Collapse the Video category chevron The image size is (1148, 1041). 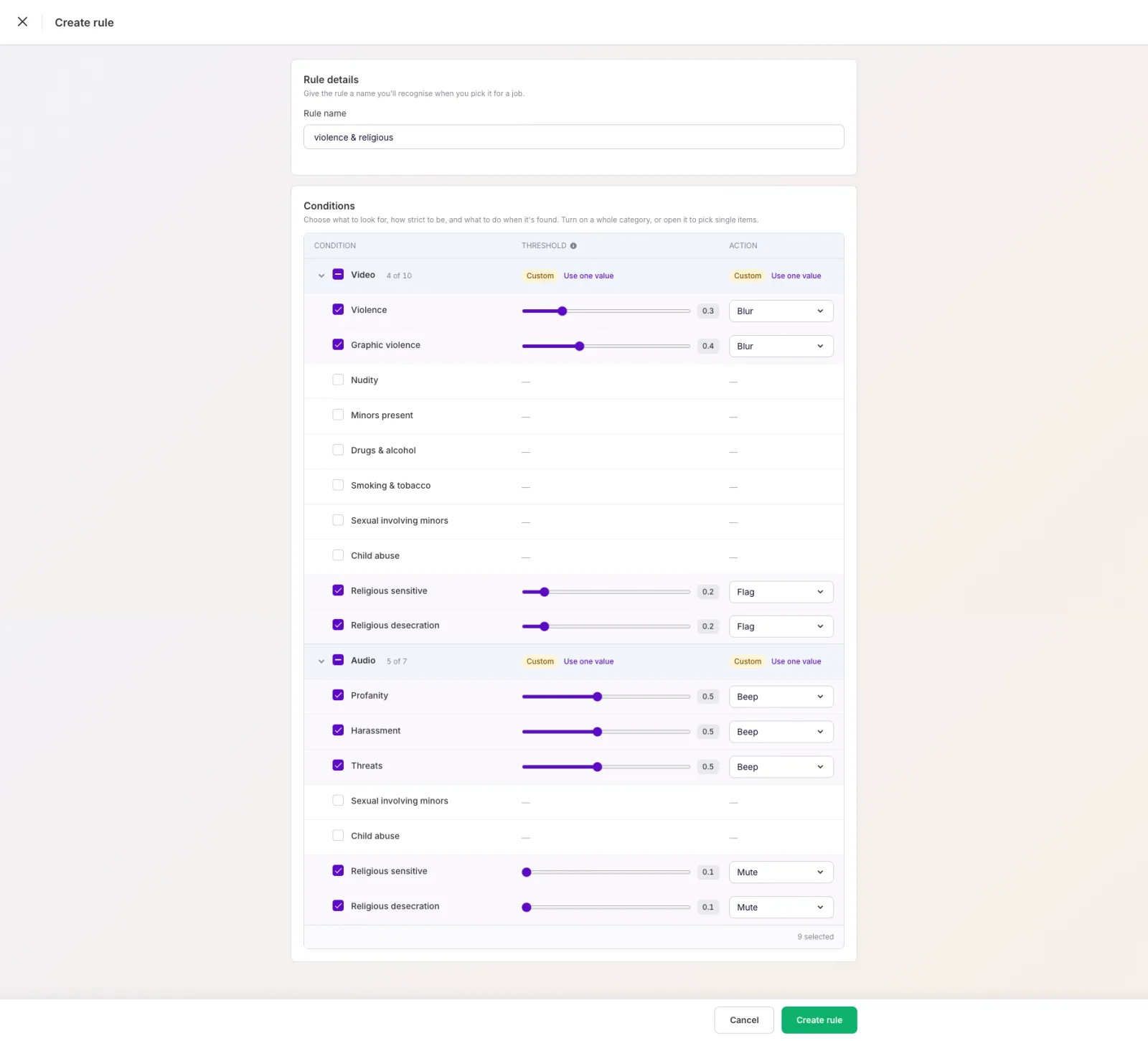coord(321,275)
